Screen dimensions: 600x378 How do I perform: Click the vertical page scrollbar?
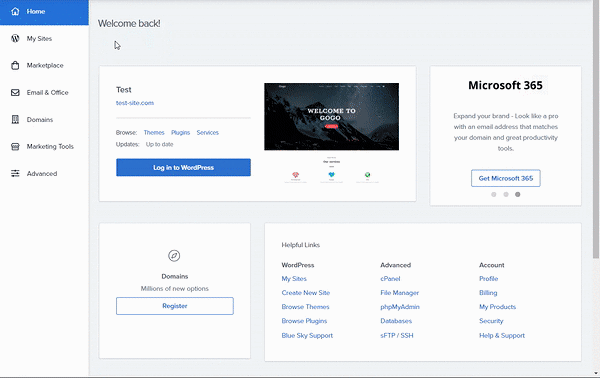point(596,129)
